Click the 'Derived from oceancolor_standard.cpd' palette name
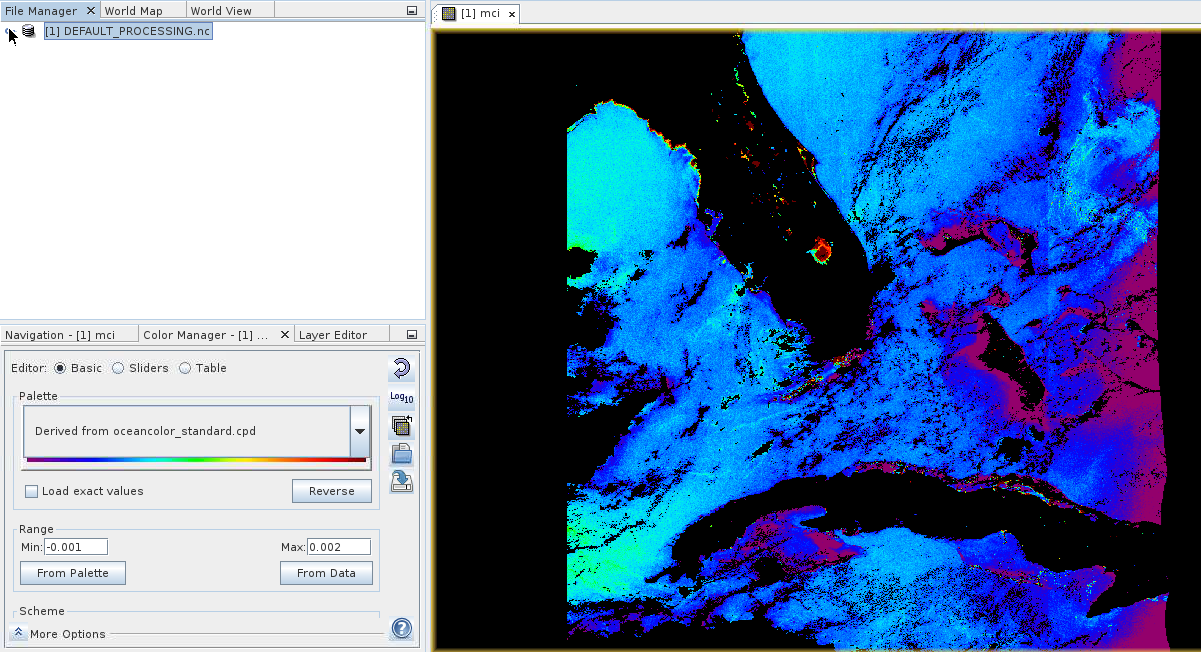The width and height of the screenshot is (1201, 652). point(145,431)
